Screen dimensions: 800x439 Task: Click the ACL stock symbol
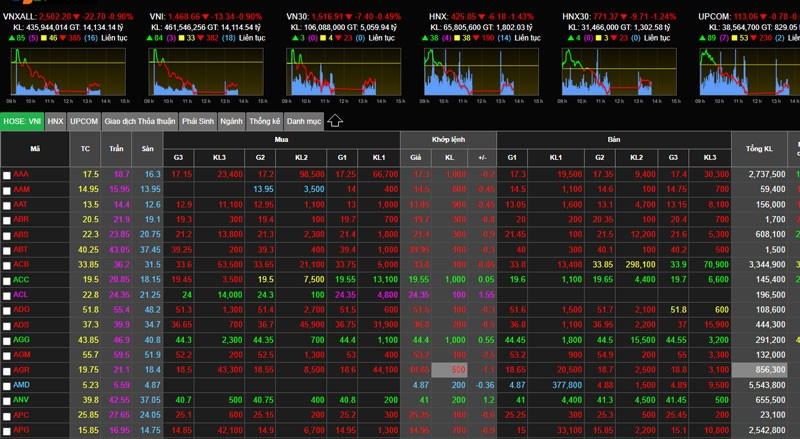[x=20, y=295]
